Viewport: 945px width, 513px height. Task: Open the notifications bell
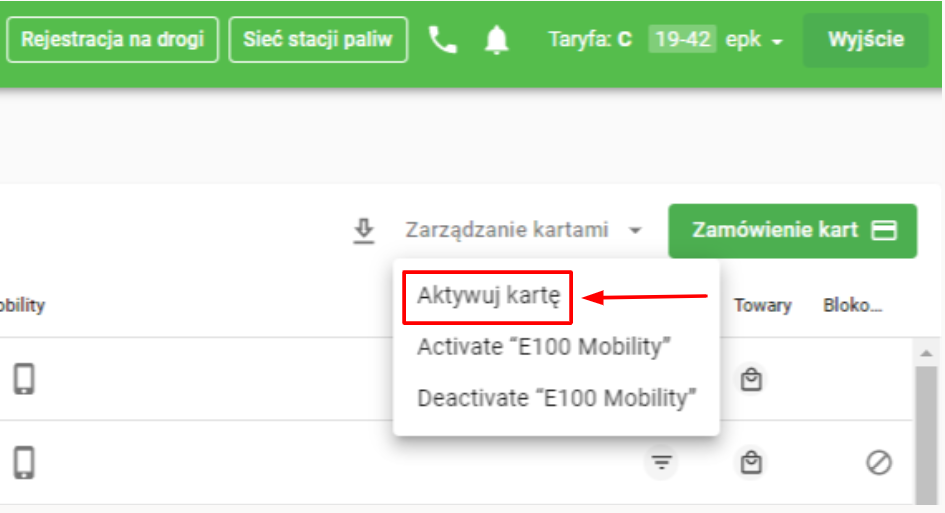click(x=497, y=40)
